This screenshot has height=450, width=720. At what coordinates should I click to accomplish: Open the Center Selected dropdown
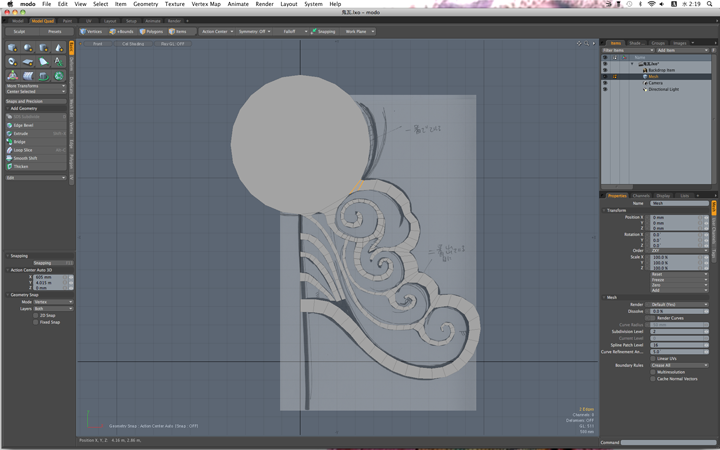(x=36, y=91)
